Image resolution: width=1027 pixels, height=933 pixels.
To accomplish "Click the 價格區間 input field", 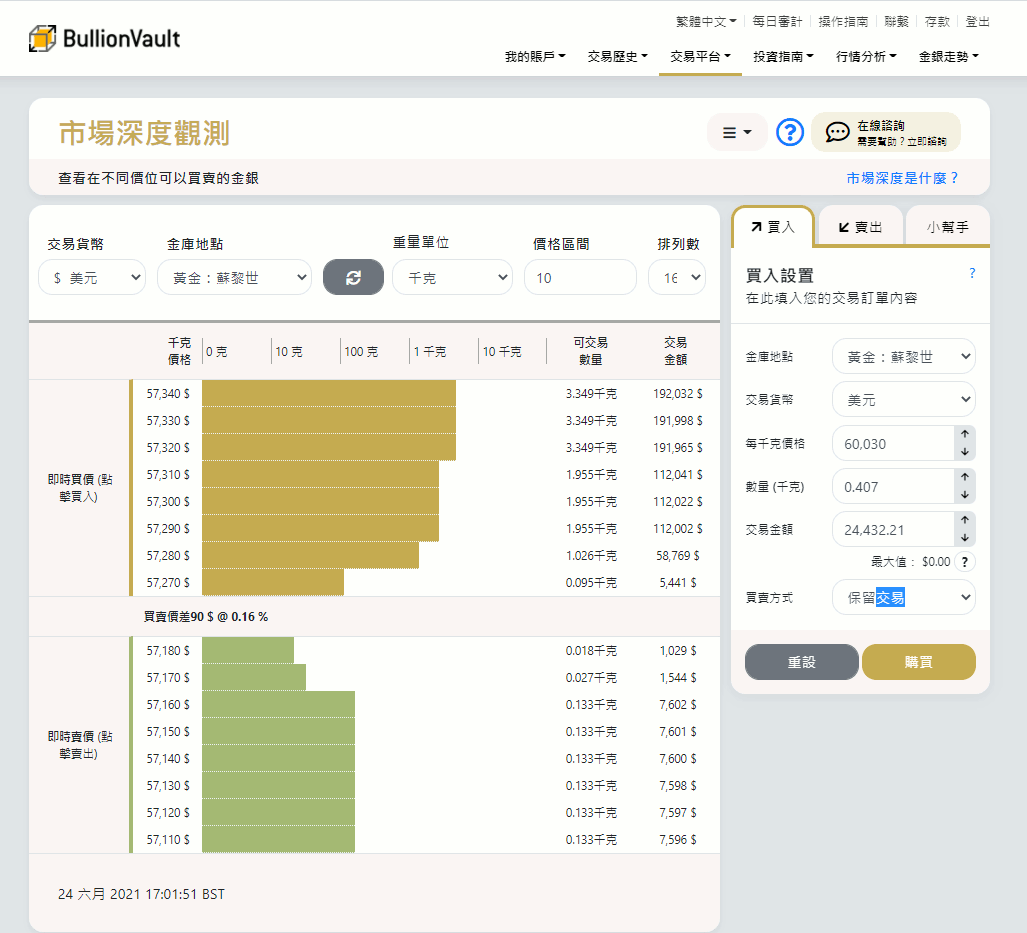I will [x=580, y=277].
